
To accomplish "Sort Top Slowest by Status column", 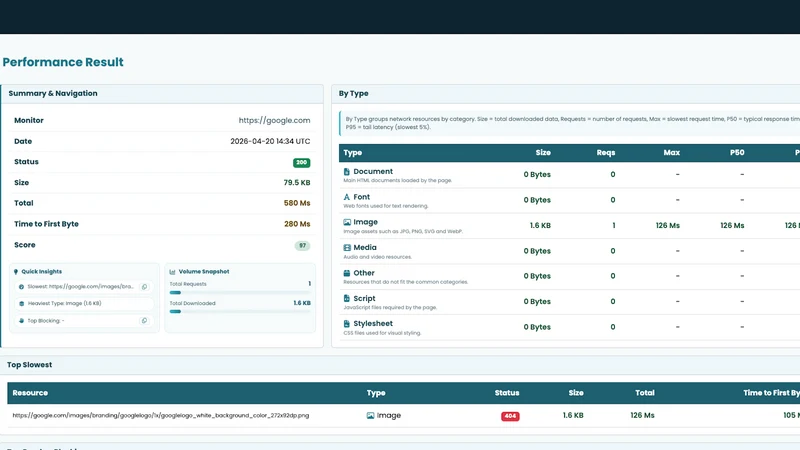I will click(x=507, y=393).
